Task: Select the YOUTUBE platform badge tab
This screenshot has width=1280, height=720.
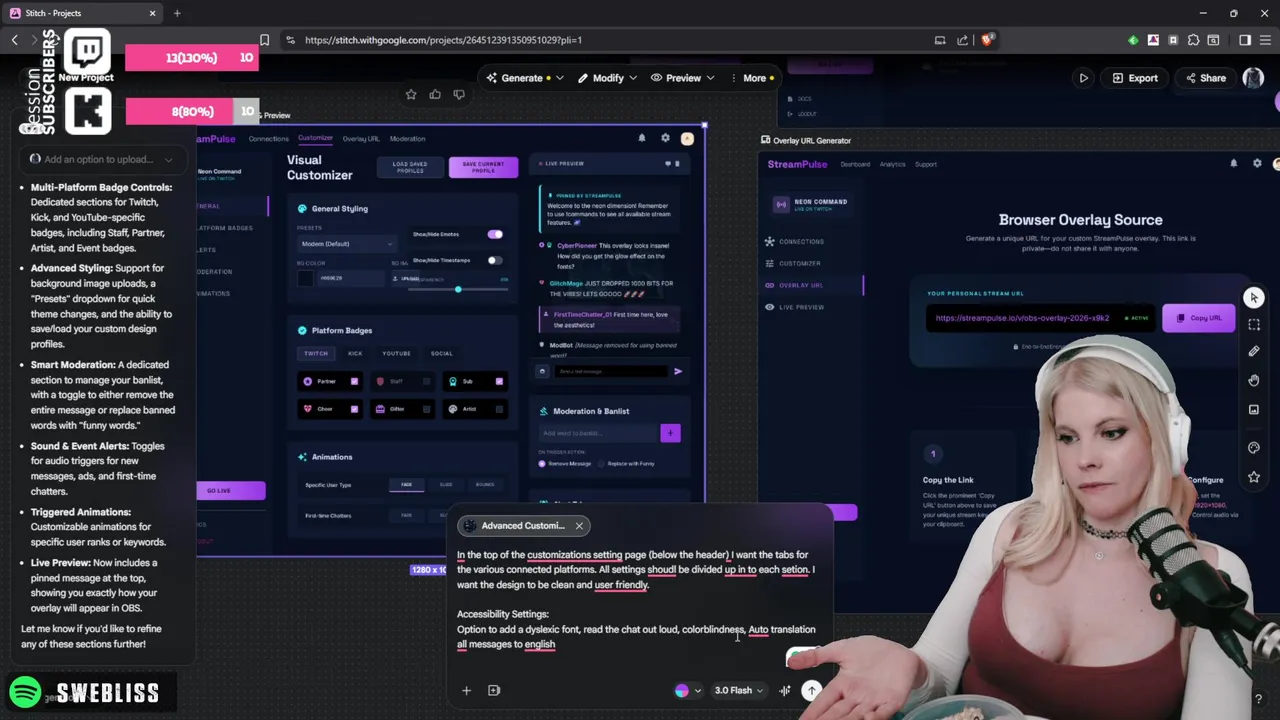Action: click(396, 353)
